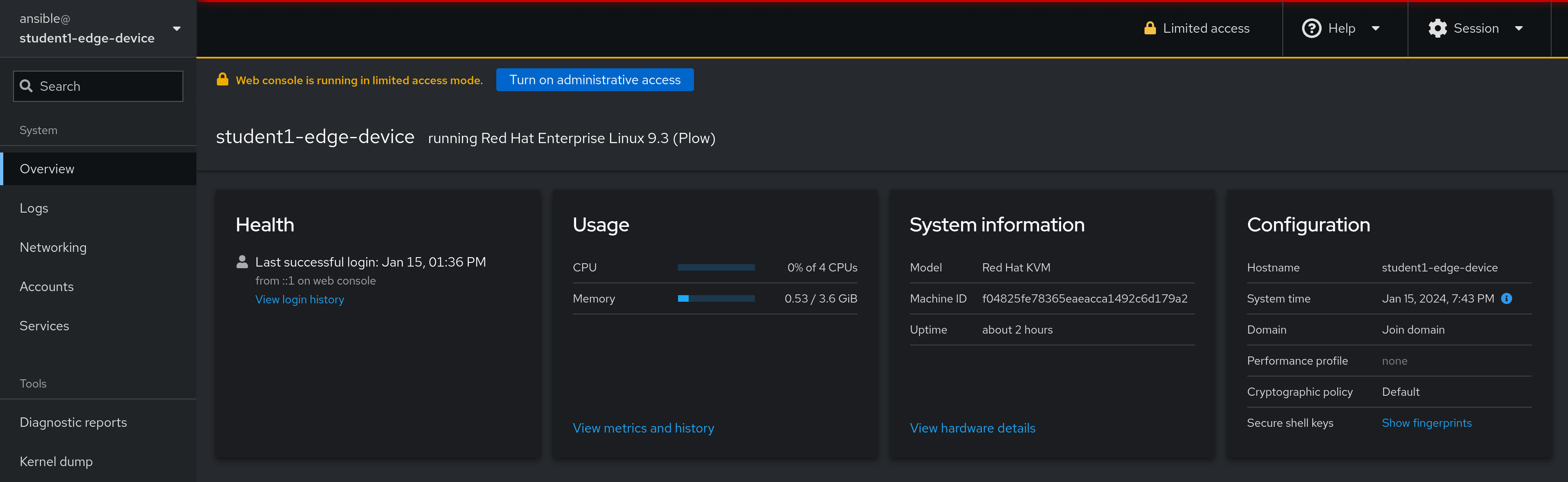
Task: Open View metrics and history link
Action: point(643,428)
